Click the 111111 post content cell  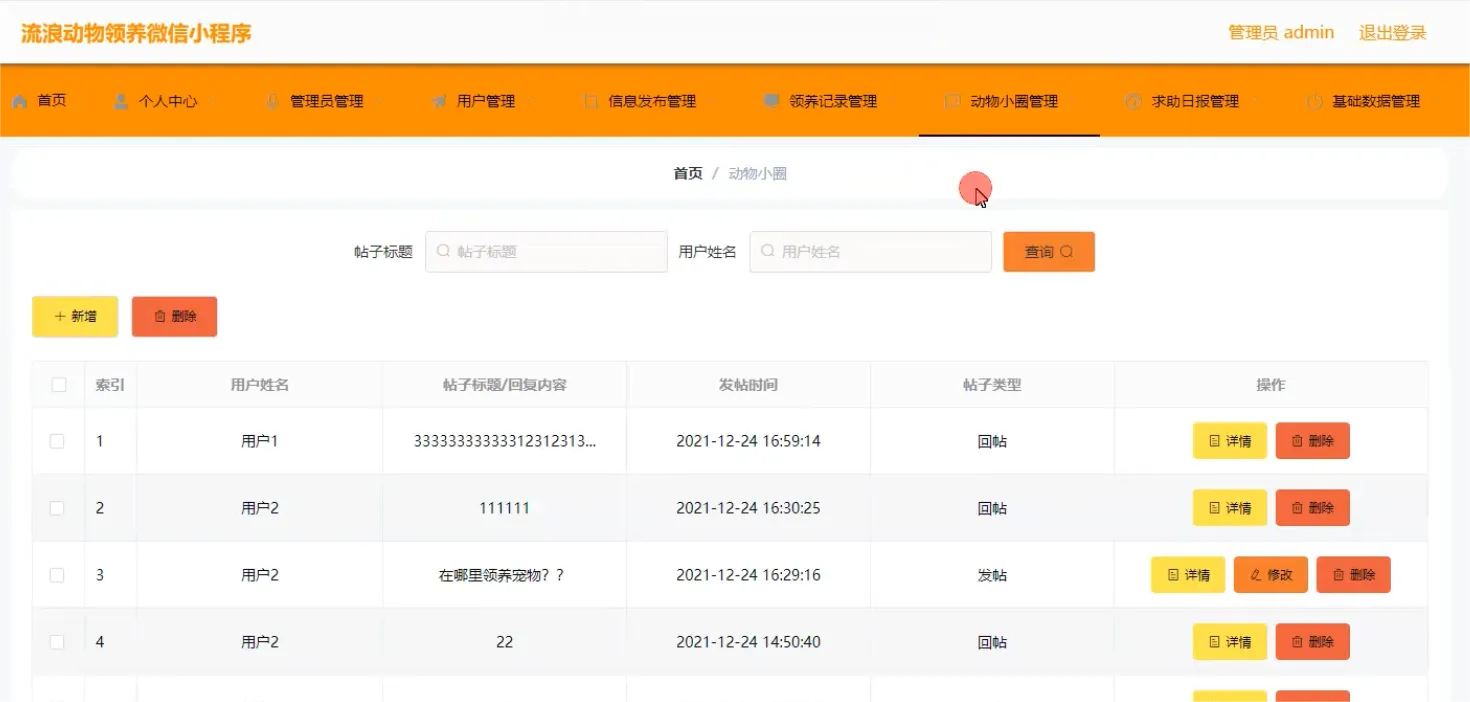504,508
